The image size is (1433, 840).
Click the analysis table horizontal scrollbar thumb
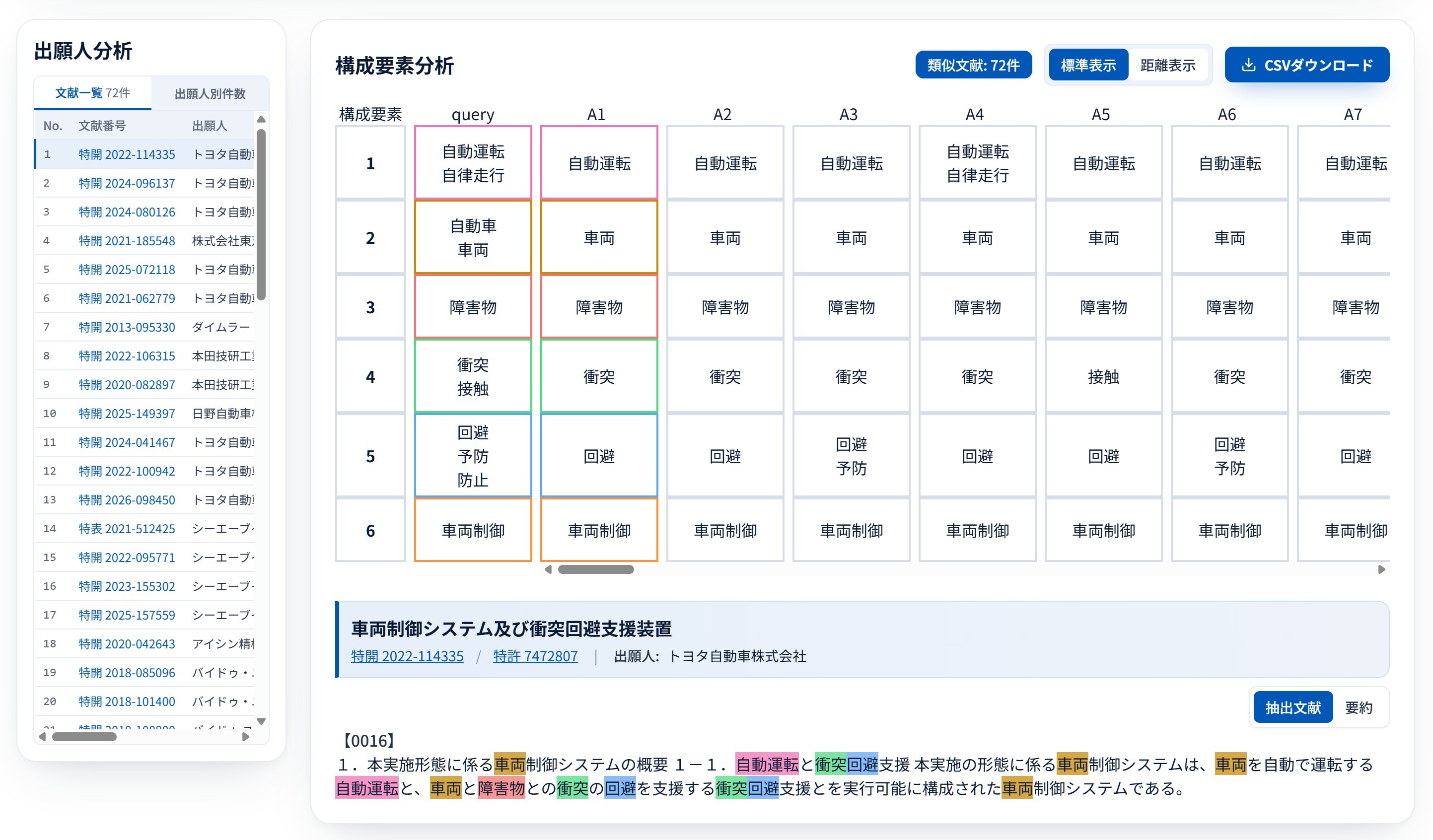(x=595, y=569)
